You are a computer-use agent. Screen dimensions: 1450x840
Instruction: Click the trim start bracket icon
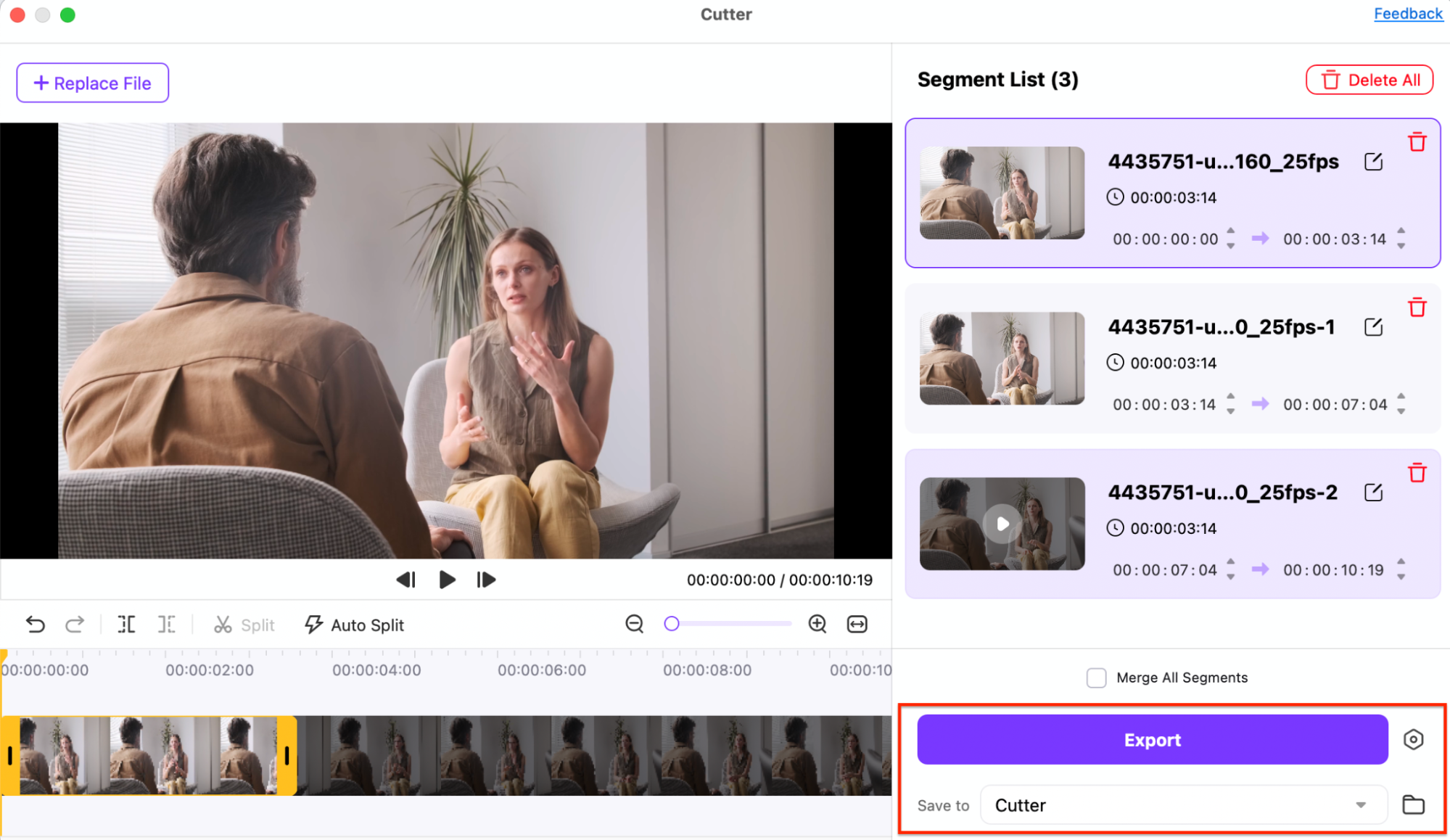tap(126, 624)
